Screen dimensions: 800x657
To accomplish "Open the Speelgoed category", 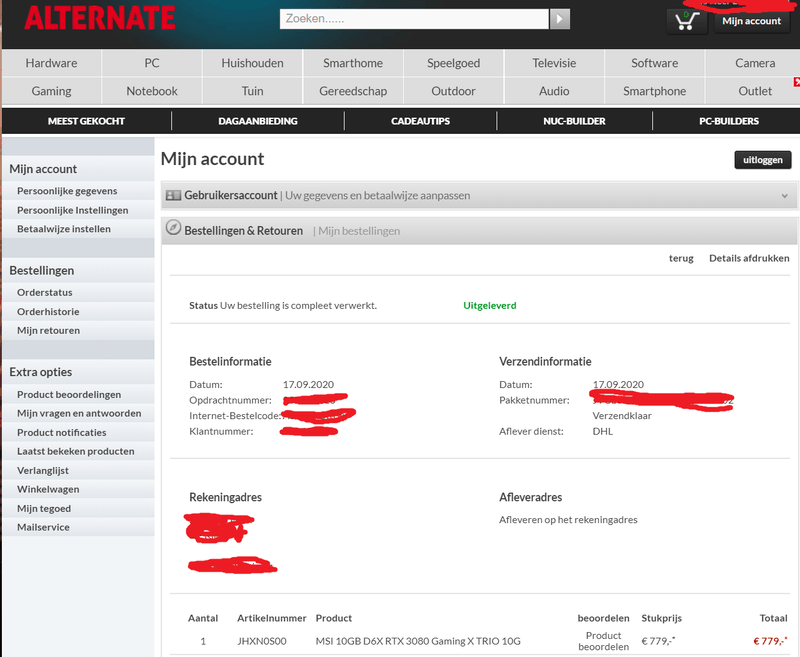I will coord(454,63).
